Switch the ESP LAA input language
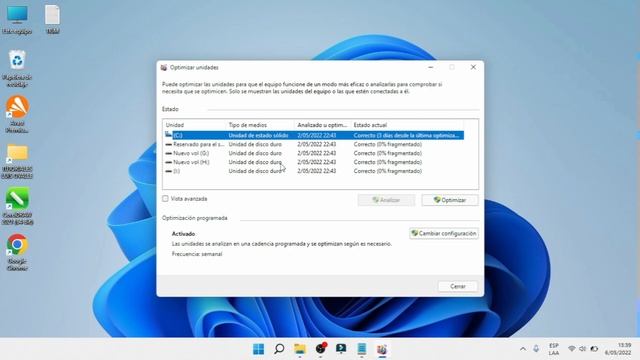Screen dimensions: 640x360 [x=554, y=349]
